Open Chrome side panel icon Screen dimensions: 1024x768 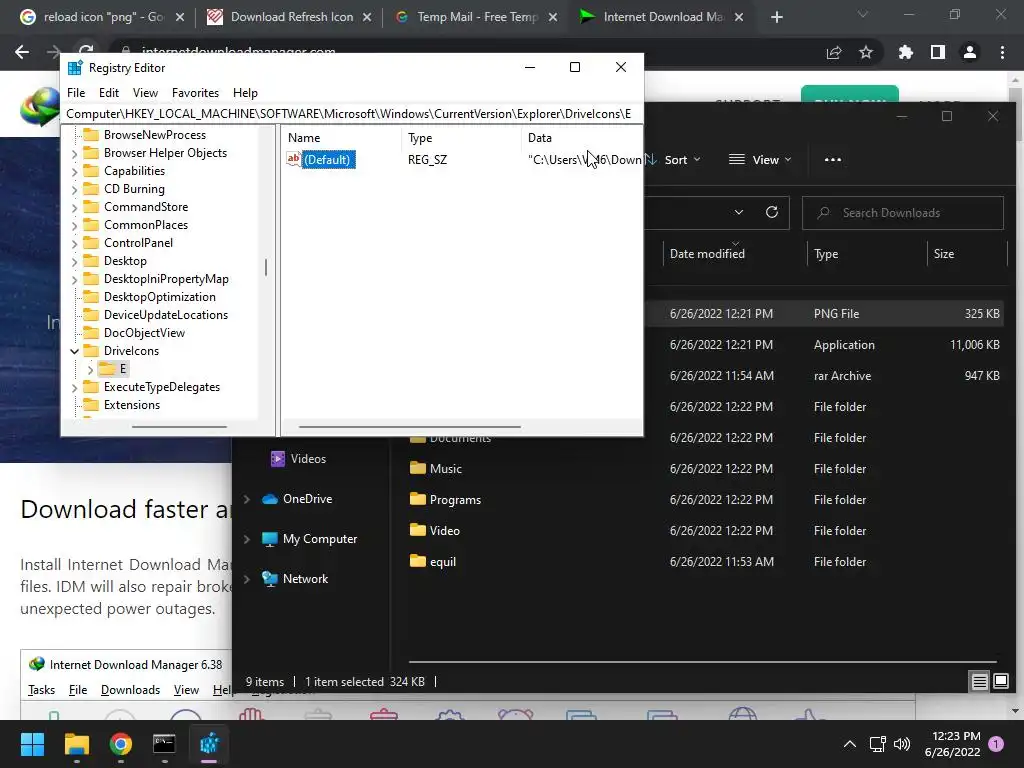(x=938, y=52)
